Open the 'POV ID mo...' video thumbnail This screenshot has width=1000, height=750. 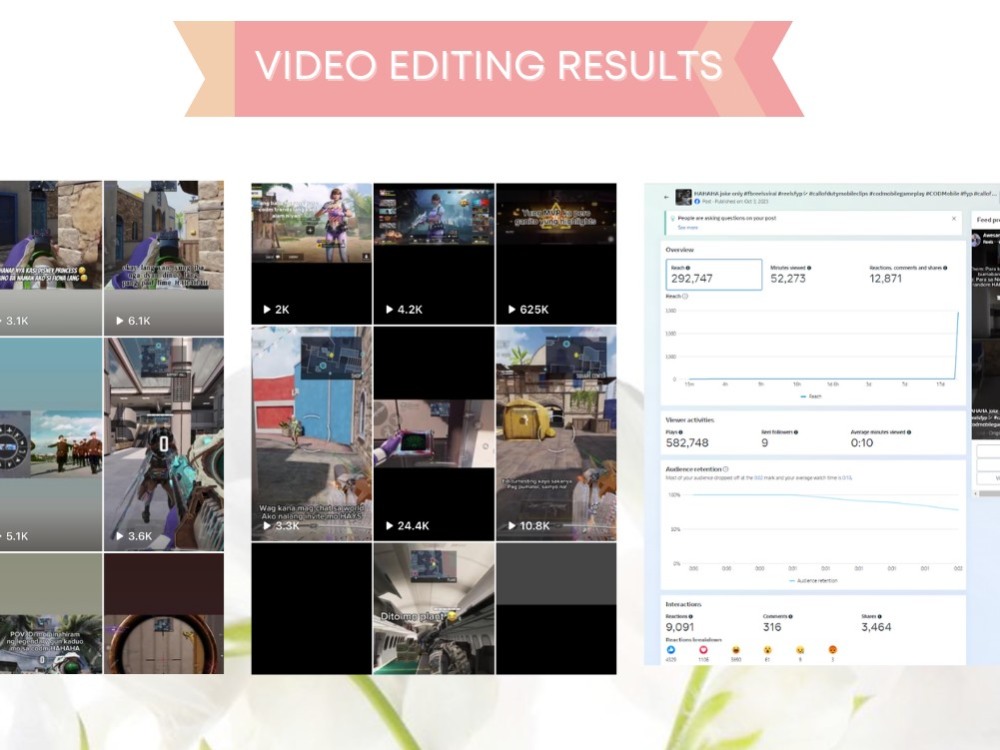[51, 614]
